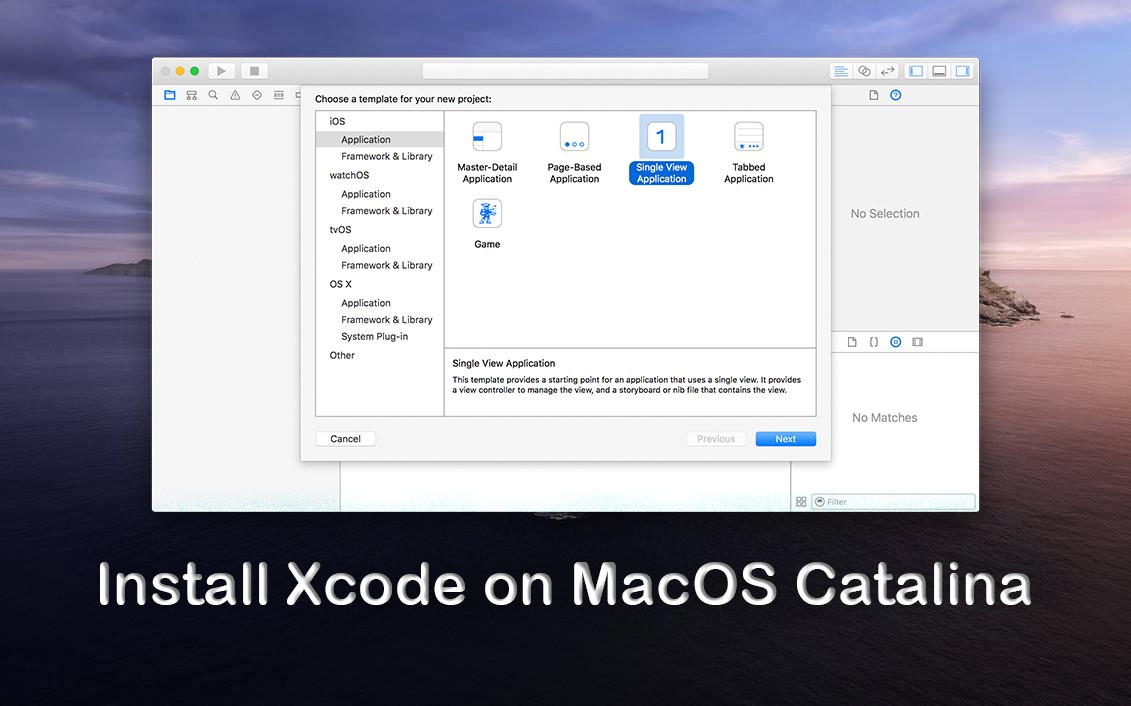The image size is (1131, 706).
Task: Click the OS X section header
Action: [x=340, y=284]
